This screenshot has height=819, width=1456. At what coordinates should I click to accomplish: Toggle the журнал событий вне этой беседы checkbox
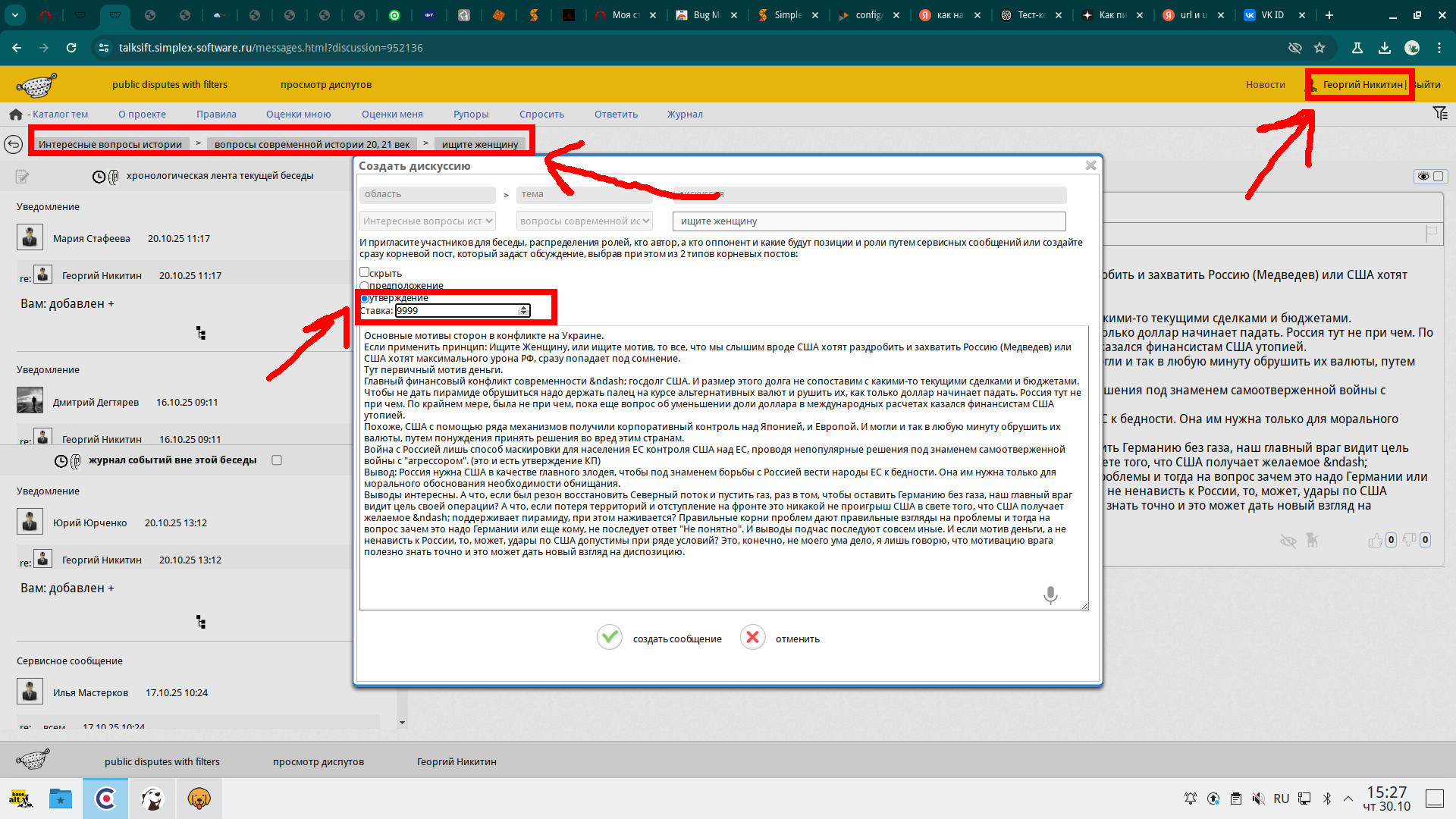click(277, 460)
